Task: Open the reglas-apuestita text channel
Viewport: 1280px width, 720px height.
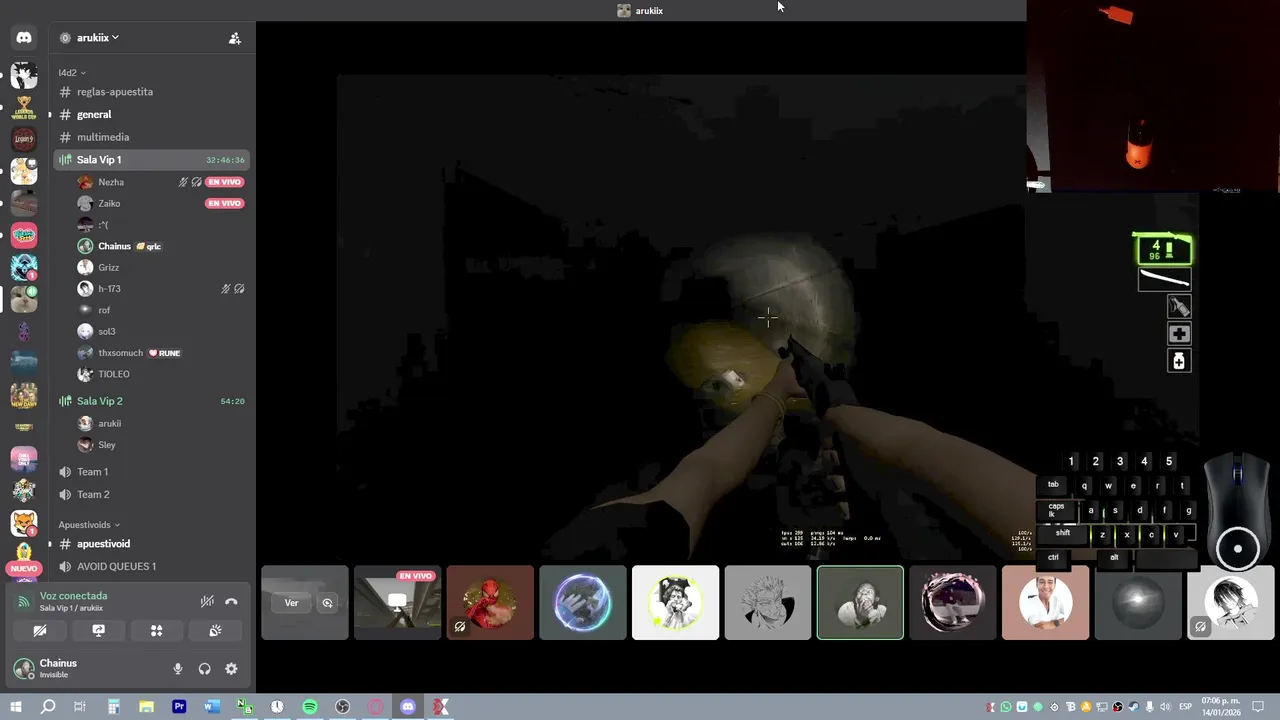Action: tap(150, 92)
